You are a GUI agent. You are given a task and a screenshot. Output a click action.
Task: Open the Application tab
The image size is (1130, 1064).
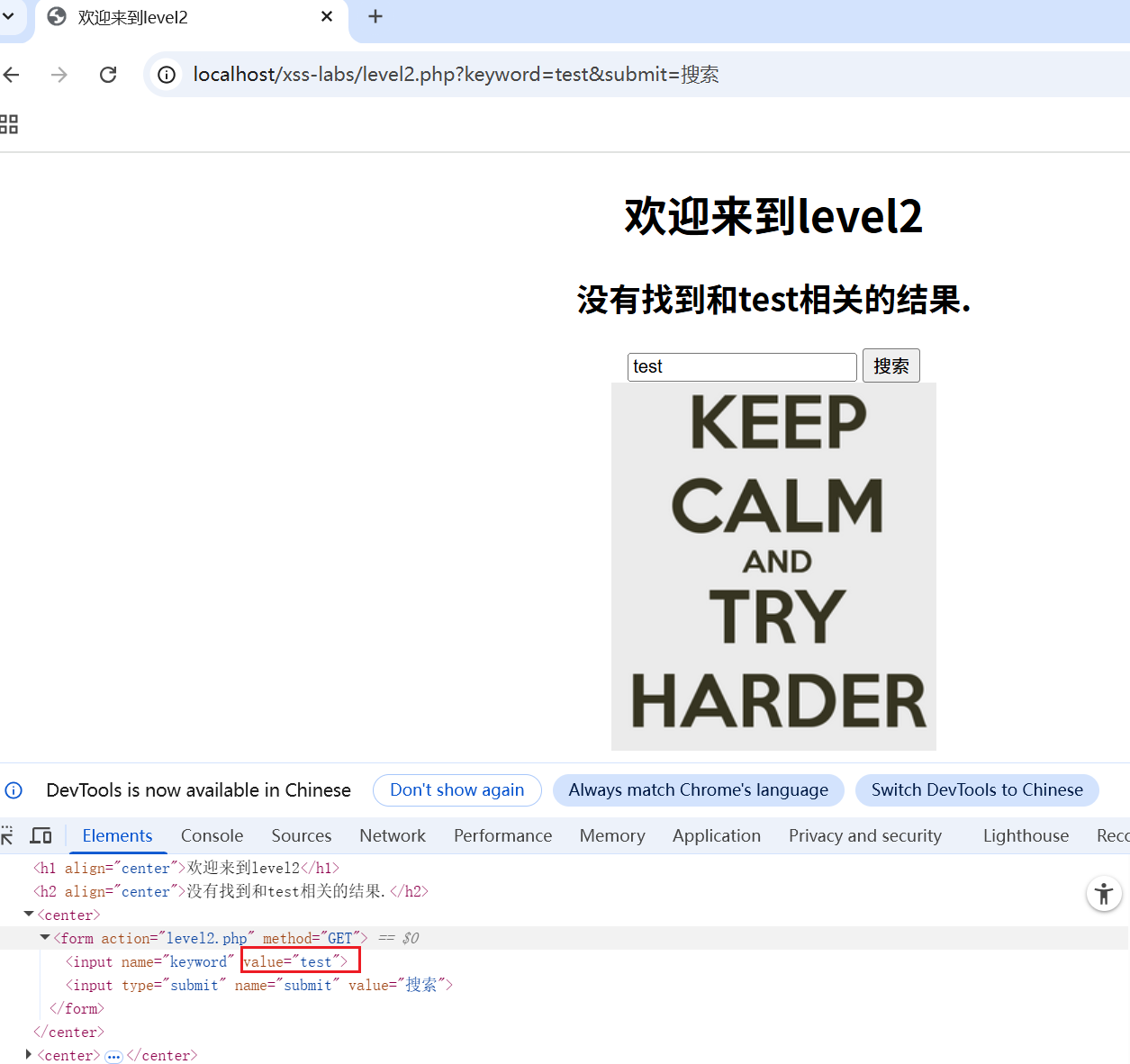coord(717,835)
